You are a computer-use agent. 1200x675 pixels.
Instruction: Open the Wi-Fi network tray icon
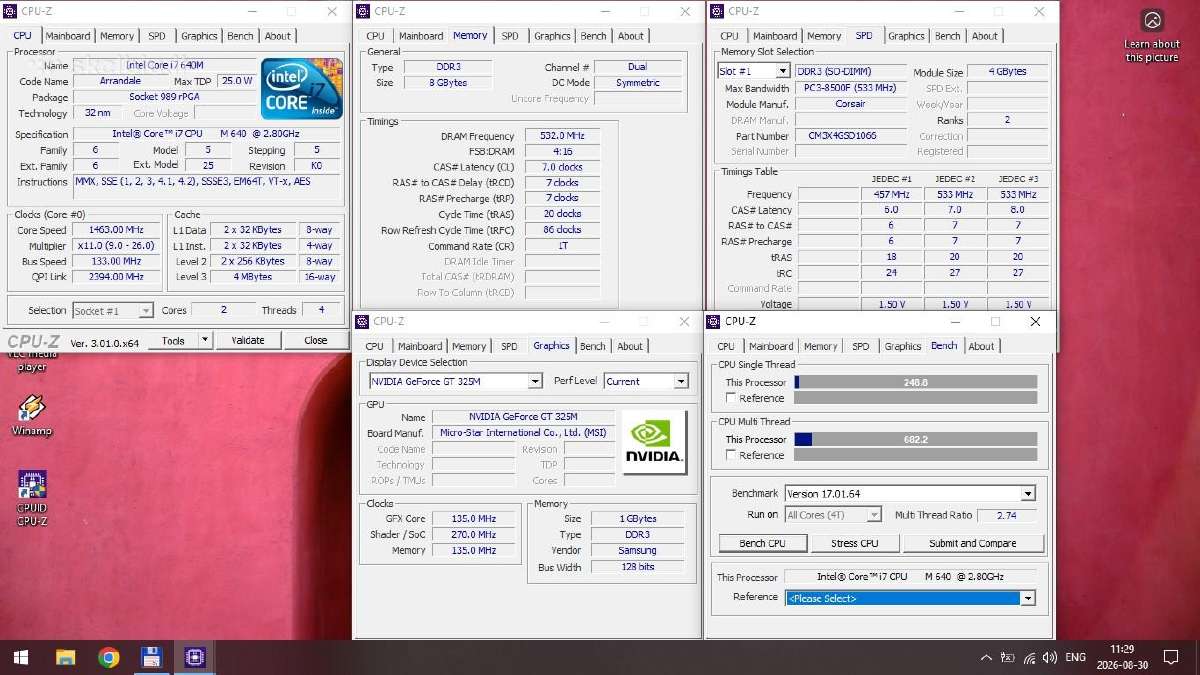tap(1029, 657)
